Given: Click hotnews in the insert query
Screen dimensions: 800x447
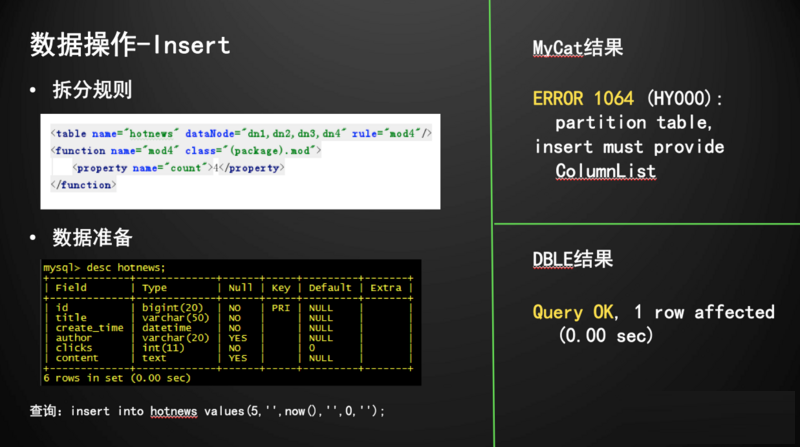Looking at the screenshot, I should (x=173, y=411).
